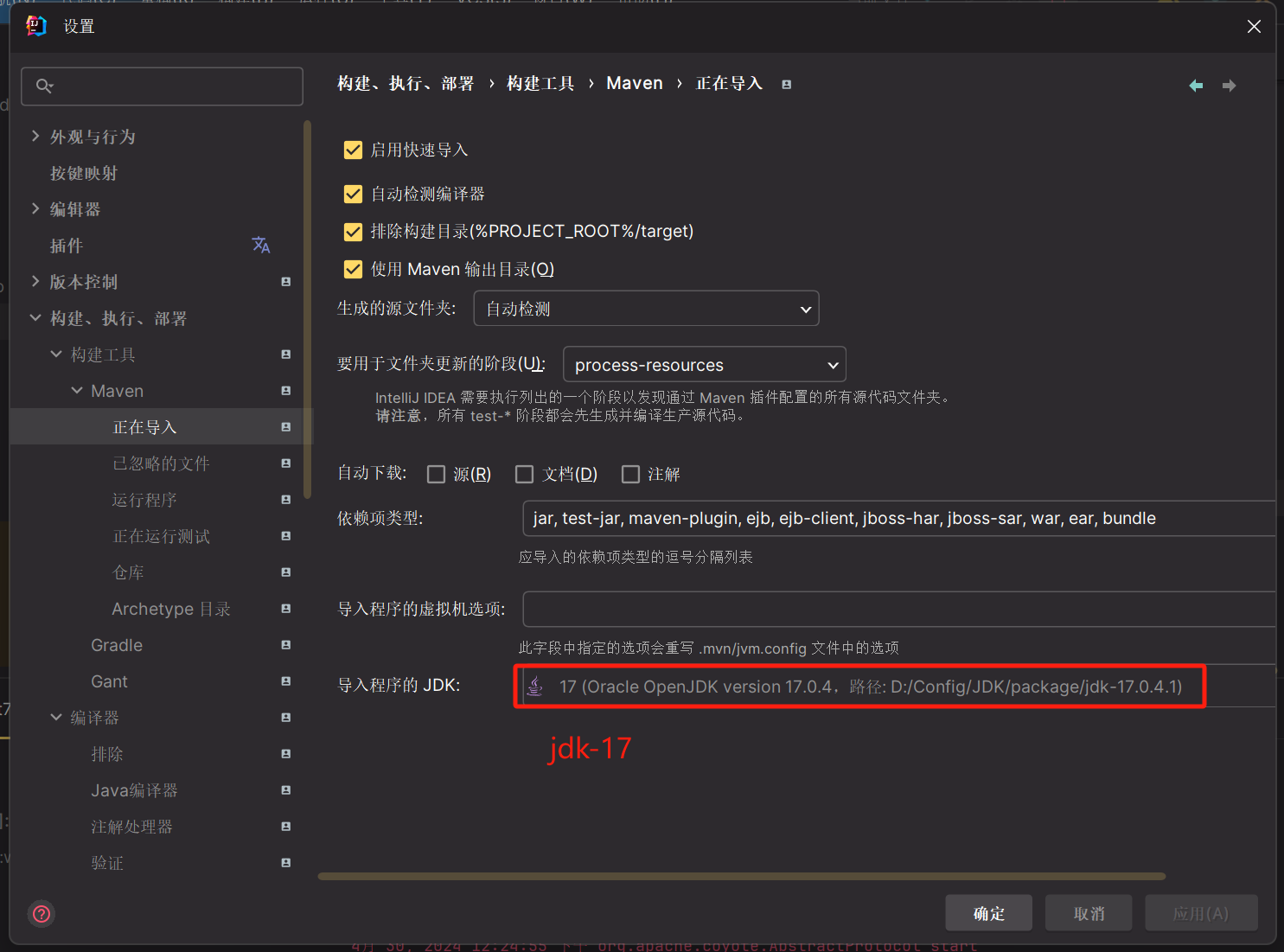
Task: Click the translate icon beside 插件
Action: 261,246
